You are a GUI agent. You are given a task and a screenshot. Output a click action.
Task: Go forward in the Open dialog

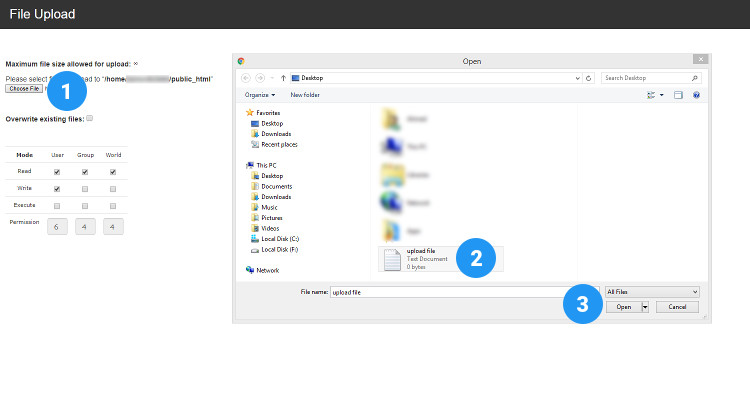[260, 78]
